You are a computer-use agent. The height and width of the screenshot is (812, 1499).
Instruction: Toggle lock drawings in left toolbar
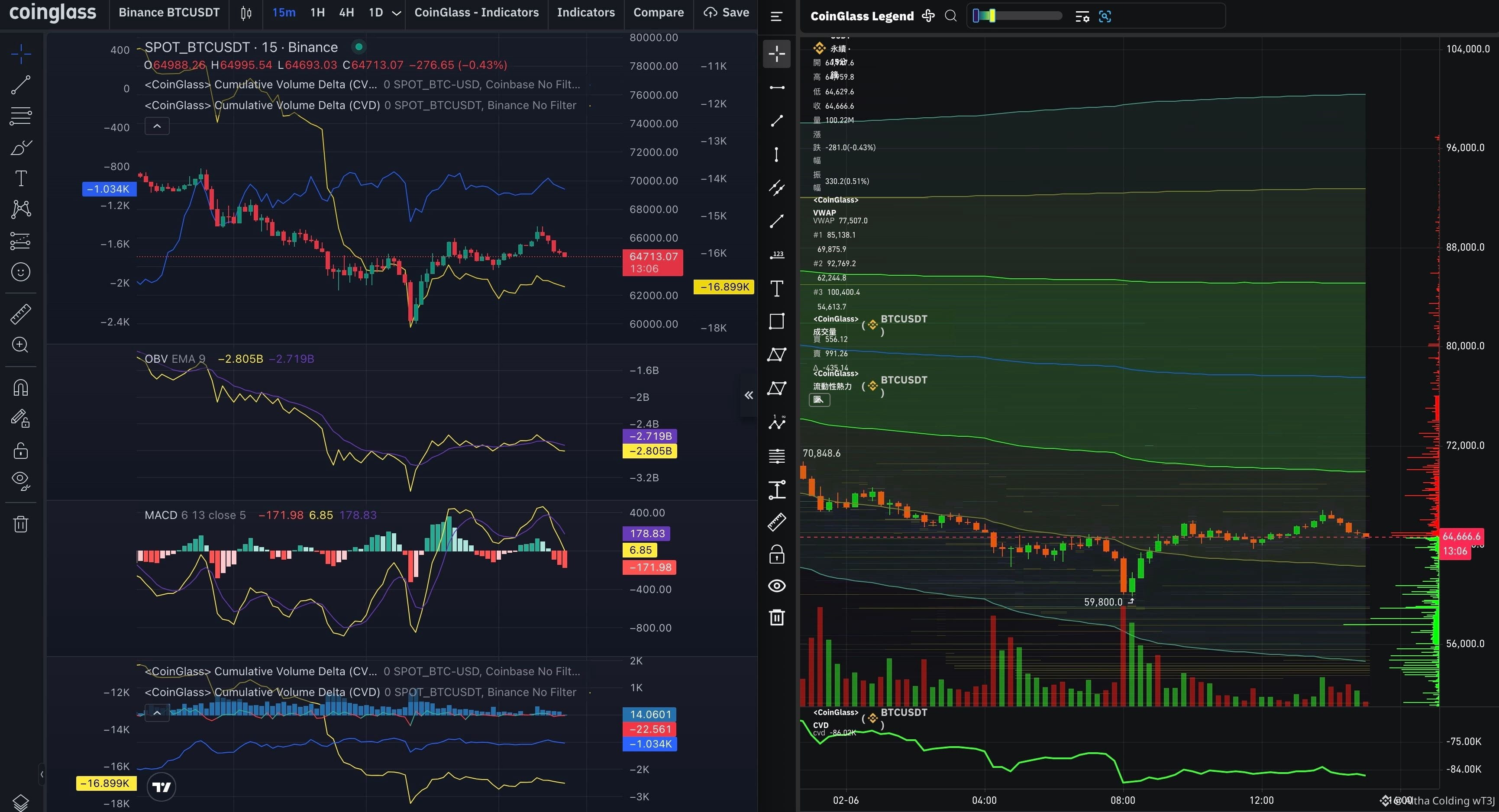tap(21, 451)
